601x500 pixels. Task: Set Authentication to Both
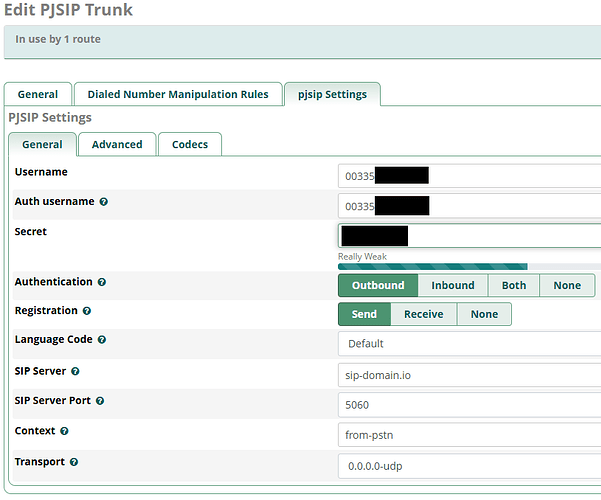(514, 285)
